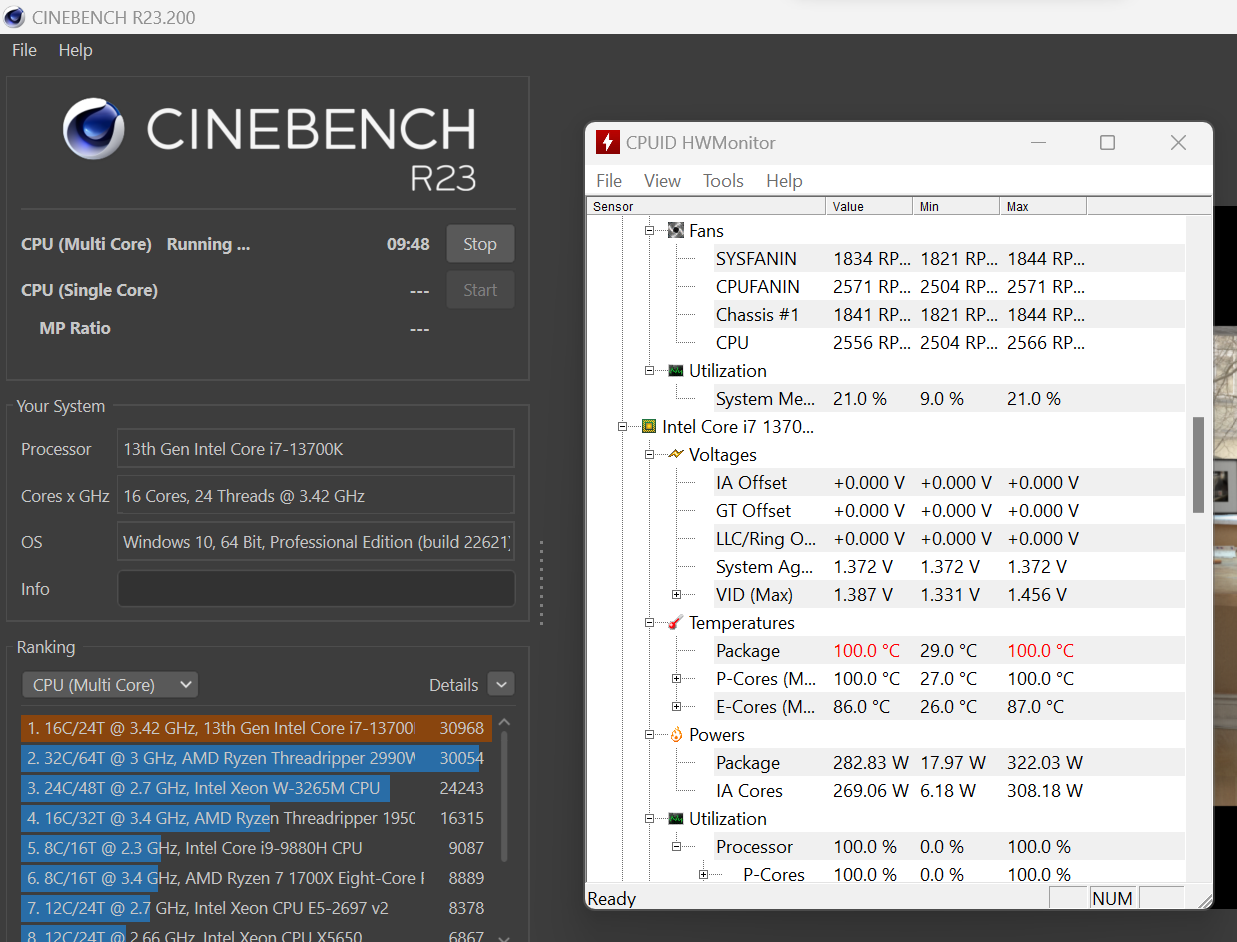Image resolution: width=1237 pixels, height=942 pixels.
Task: Select the Threadripper 1950 ranking entry
Action: (x=256, y=818)
